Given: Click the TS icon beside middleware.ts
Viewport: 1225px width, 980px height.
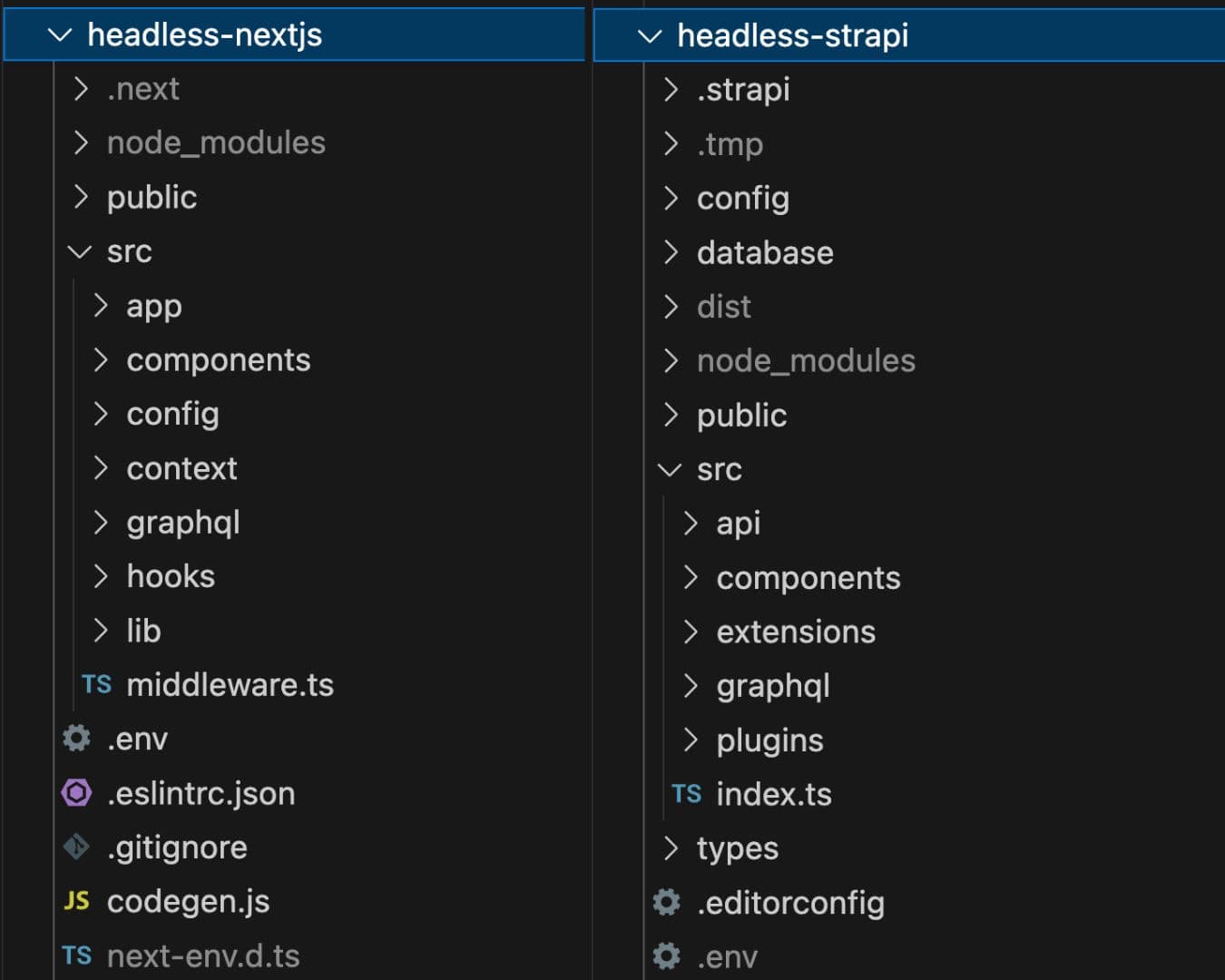Looking at the screenshot, I should [x=96, y=684].
